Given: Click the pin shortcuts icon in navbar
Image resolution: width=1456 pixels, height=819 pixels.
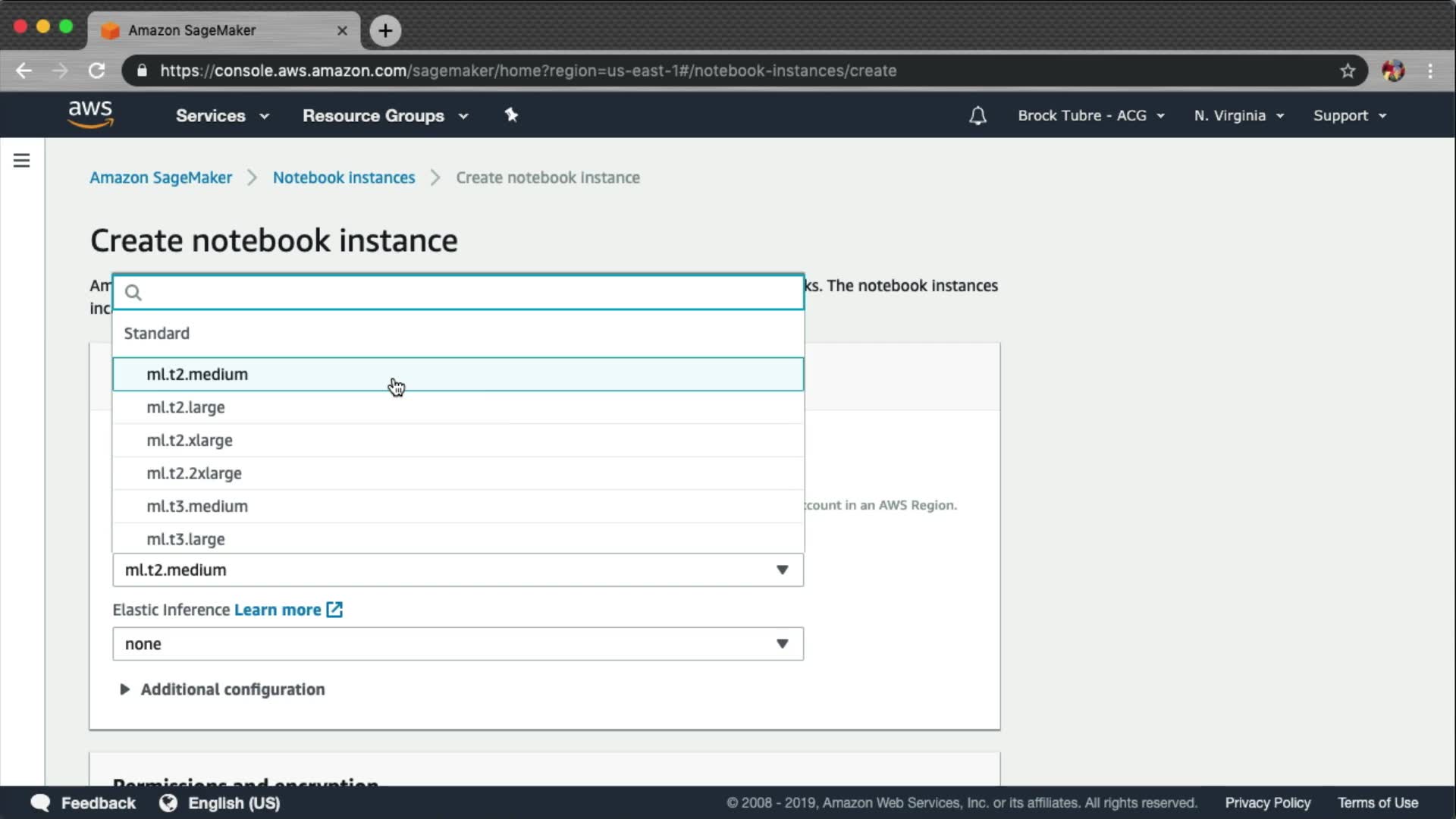Looking at the screenshot, I should 511,115.
